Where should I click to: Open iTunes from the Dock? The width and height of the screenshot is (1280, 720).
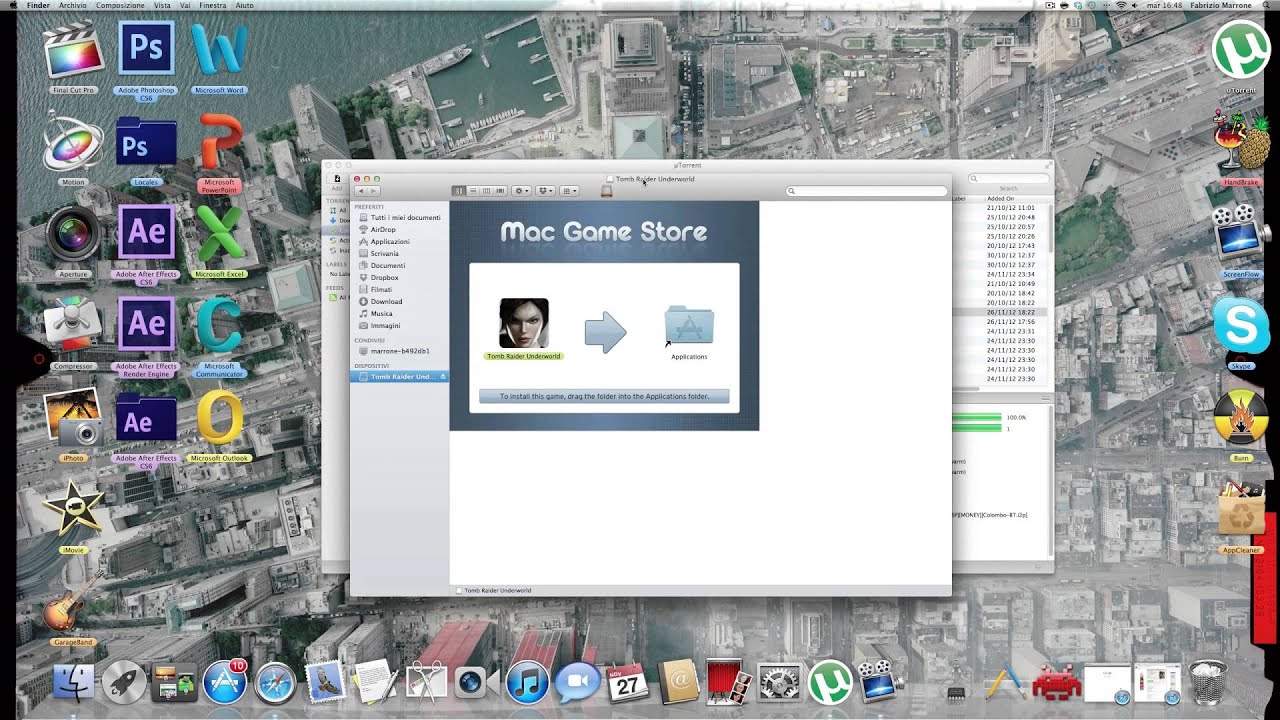tap(527, 682)
